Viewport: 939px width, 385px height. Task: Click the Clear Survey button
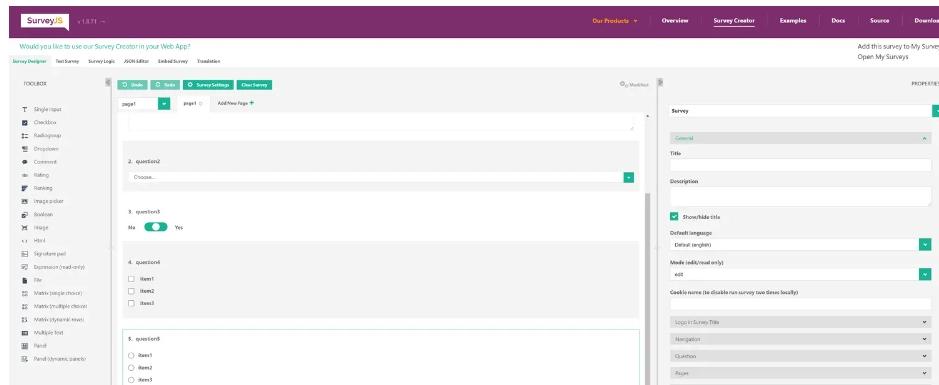pyautogui.click(x=255, y=85)
